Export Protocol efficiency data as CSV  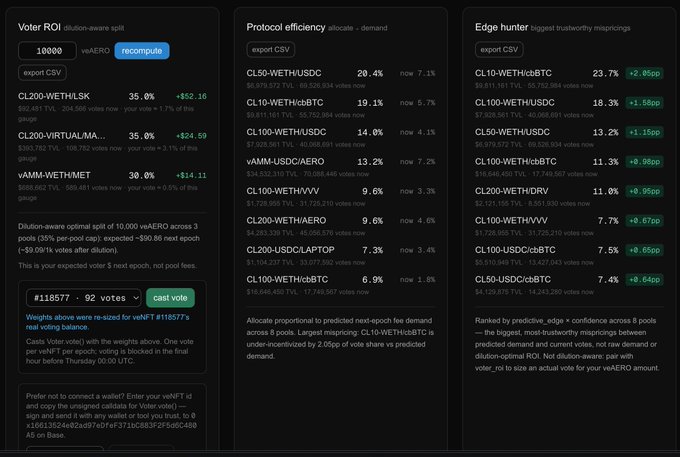[x=271, y=49]
